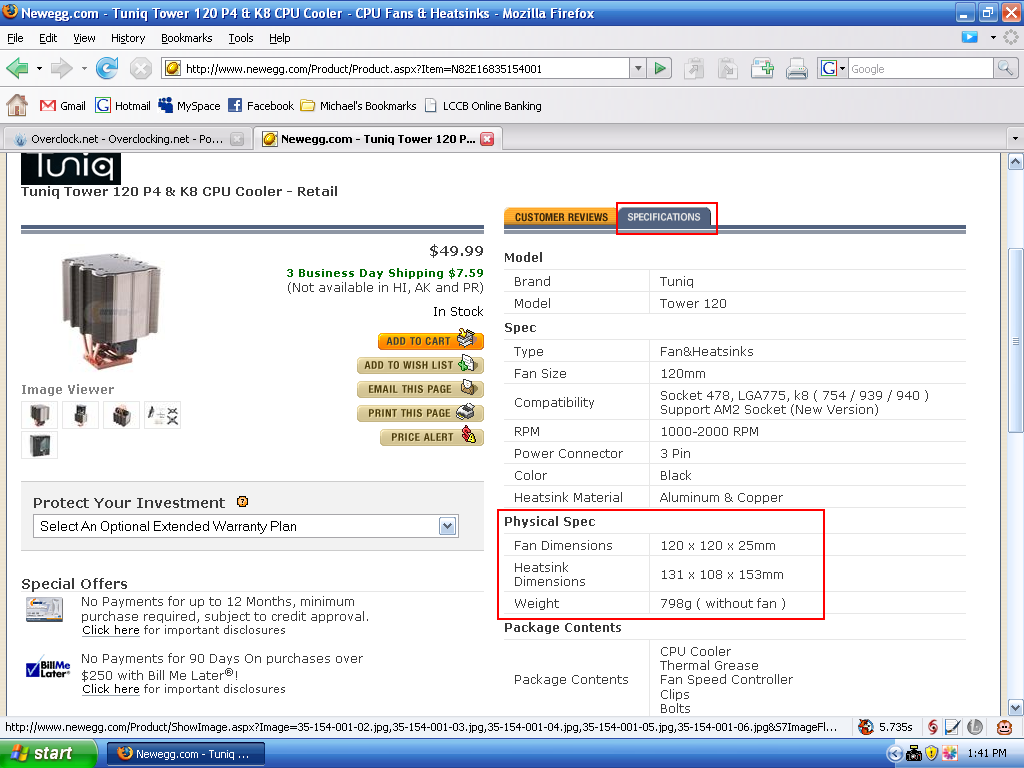1024x768 pixels.
Task: Open the dropdown arrow beside the blue play icon
Action: [x=993, y=37]
